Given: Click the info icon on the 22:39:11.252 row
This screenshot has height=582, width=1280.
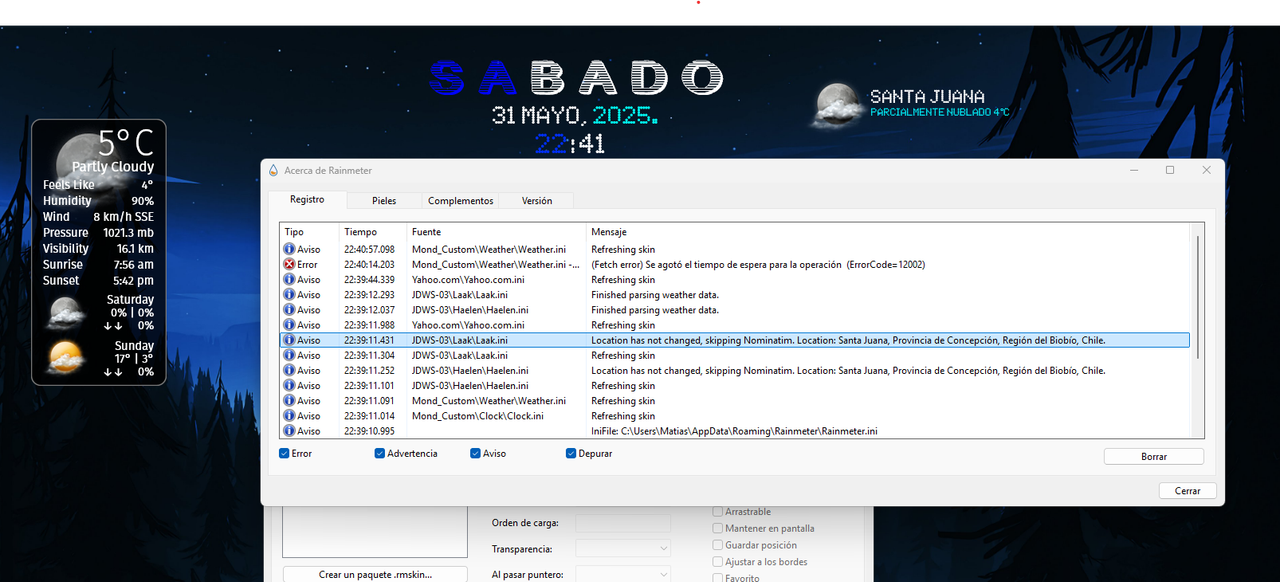Looking at the screenshot, I should tap(289, 370).
